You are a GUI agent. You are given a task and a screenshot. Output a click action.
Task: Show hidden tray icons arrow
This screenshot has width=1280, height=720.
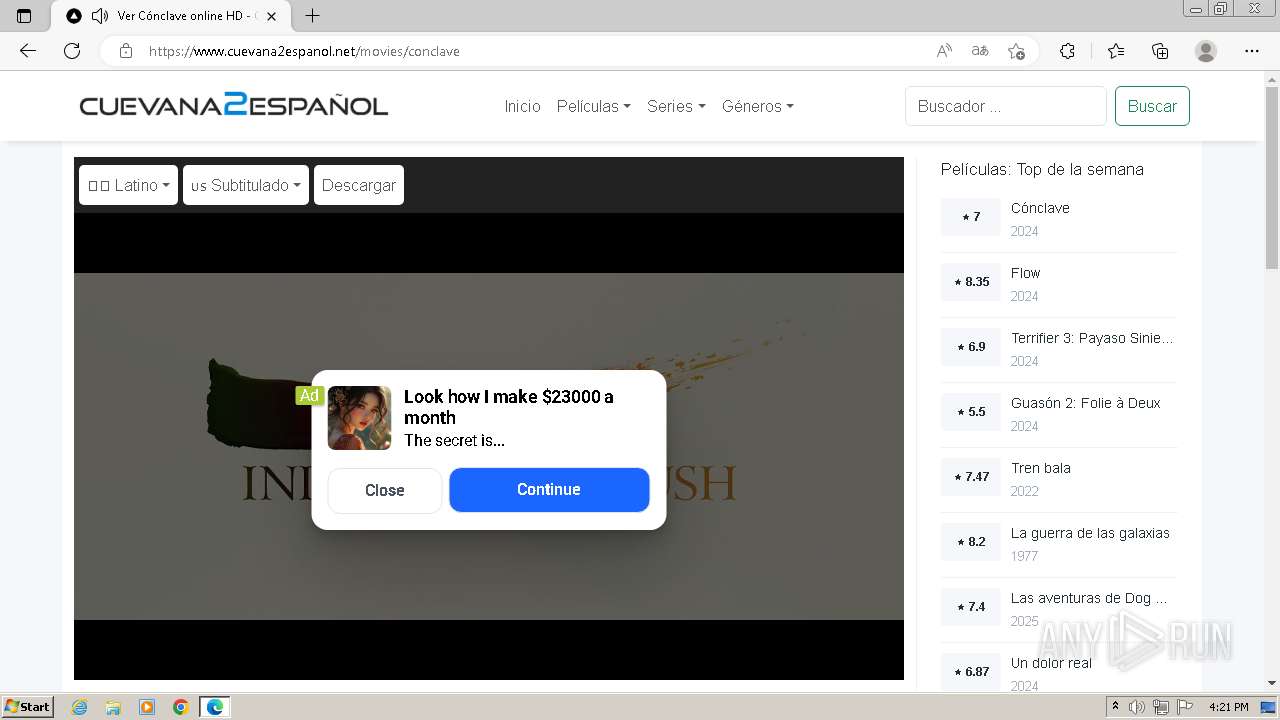point(1115,707)
